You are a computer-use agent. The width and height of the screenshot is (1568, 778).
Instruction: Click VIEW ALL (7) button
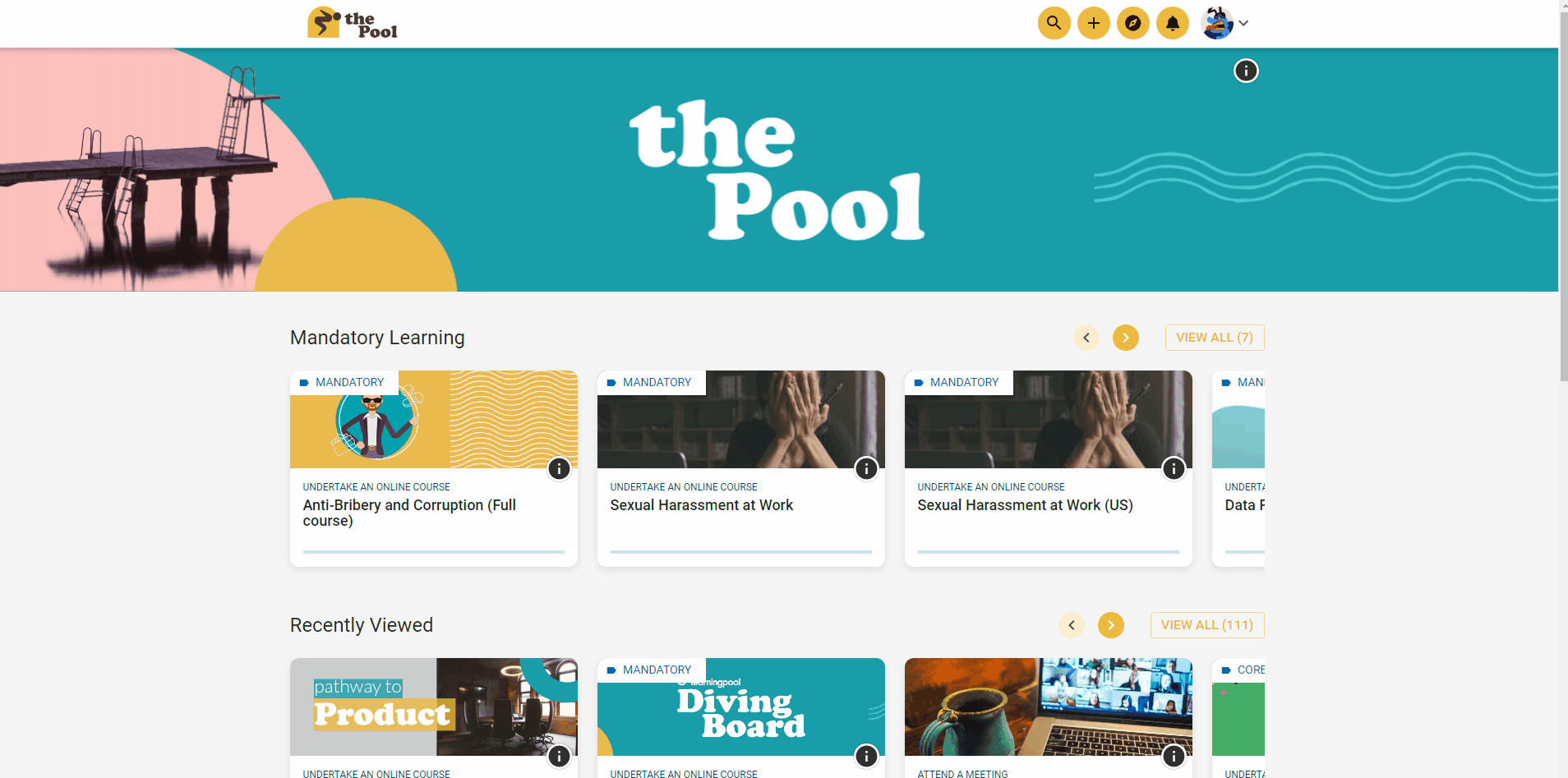pos(1214,338)
